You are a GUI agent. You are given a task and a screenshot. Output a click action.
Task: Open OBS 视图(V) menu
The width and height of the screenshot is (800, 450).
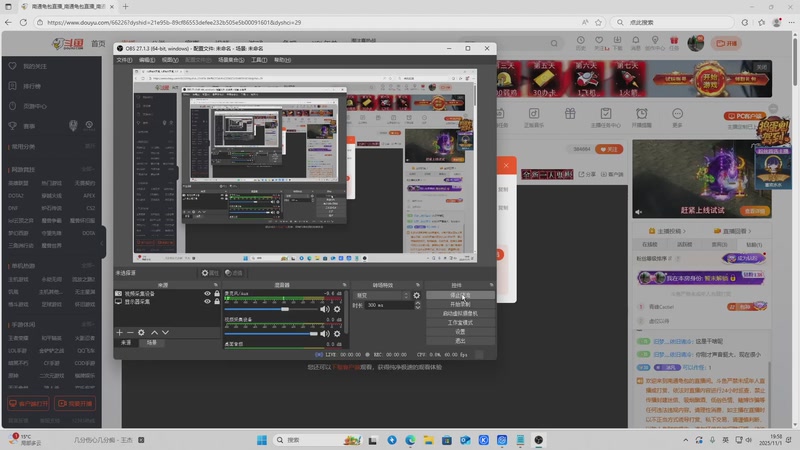(x=170, y=60)
